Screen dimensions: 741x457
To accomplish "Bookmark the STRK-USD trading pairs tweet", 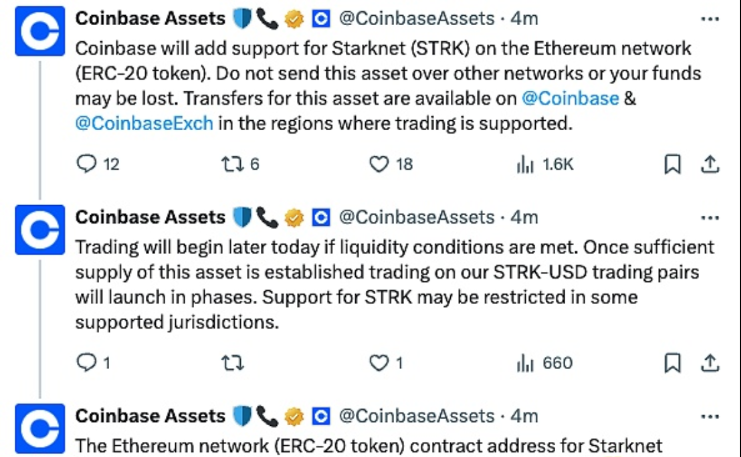I will tap(673, 362).
